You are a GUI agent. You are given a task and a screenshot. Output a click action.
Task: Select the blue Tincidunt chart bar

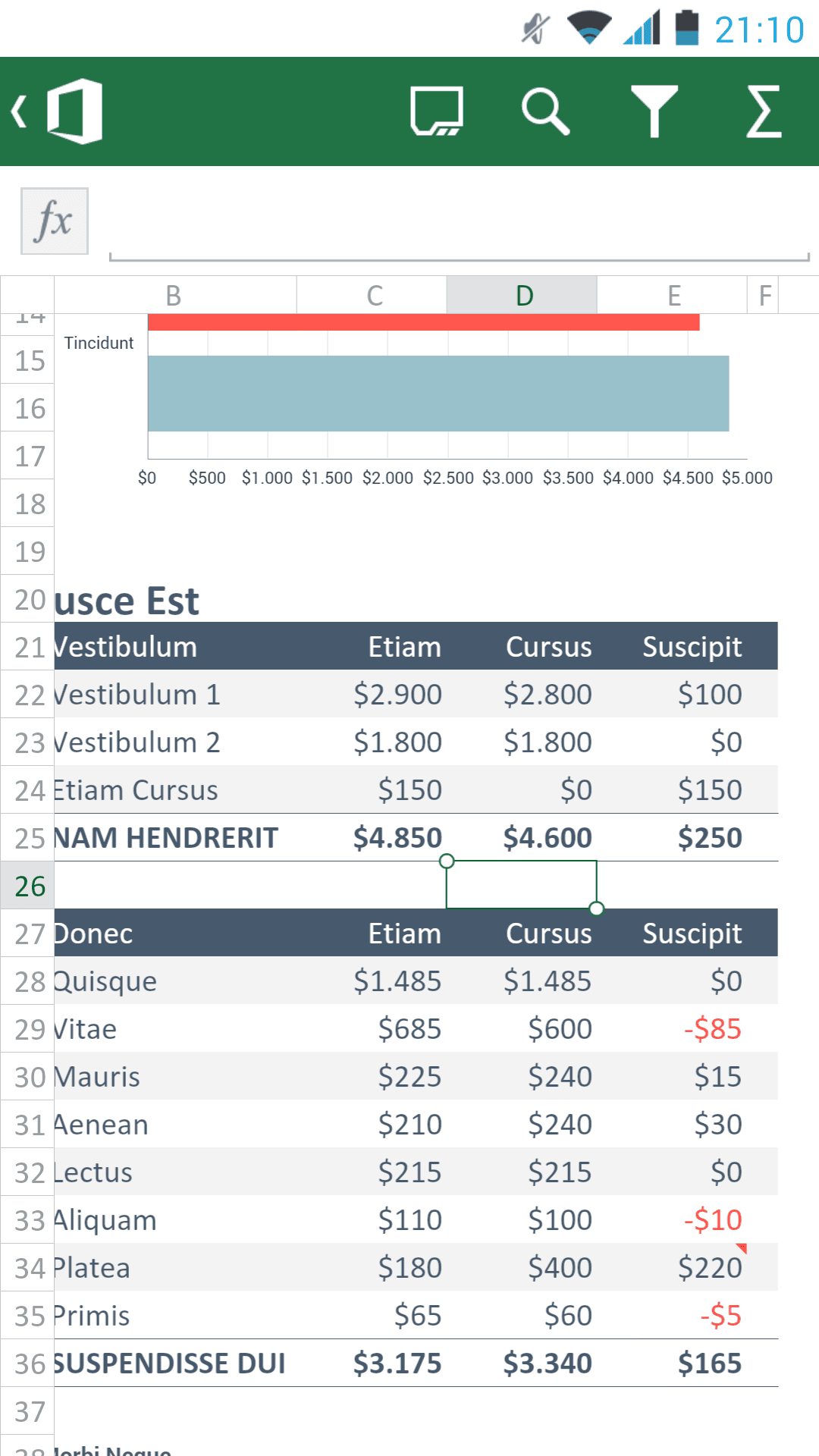click(438, 394)
